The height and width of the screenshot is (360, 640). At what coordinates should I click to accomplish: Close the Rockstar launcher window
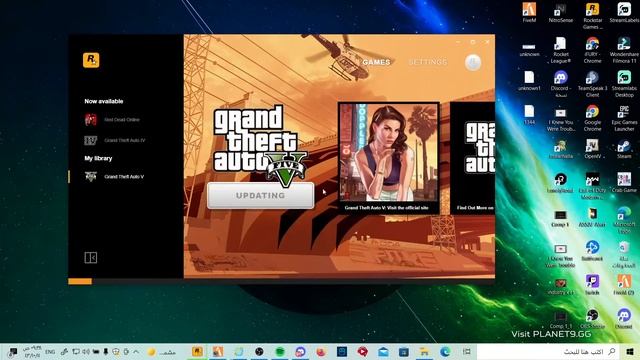tap(487, 42)
